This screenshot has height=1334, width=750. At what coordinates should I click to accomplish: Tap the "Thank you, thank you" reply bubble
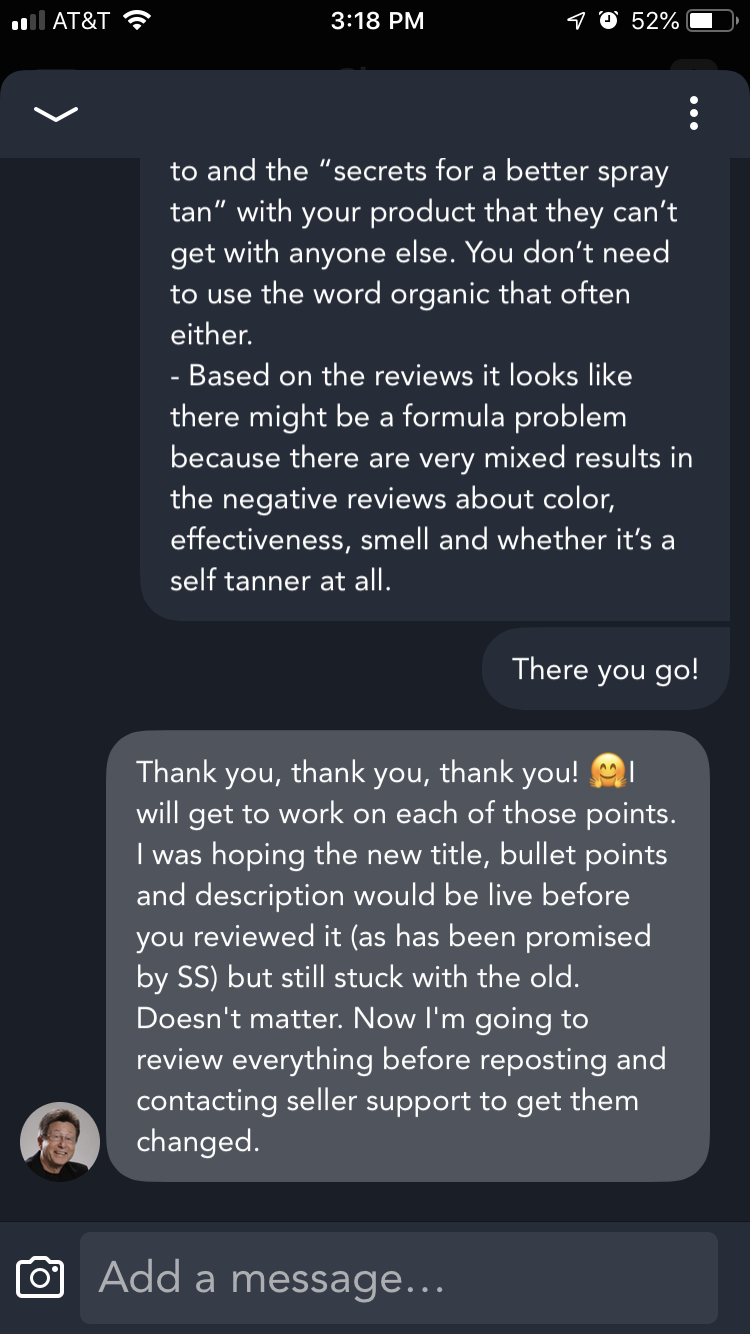(x=407, y=955)
